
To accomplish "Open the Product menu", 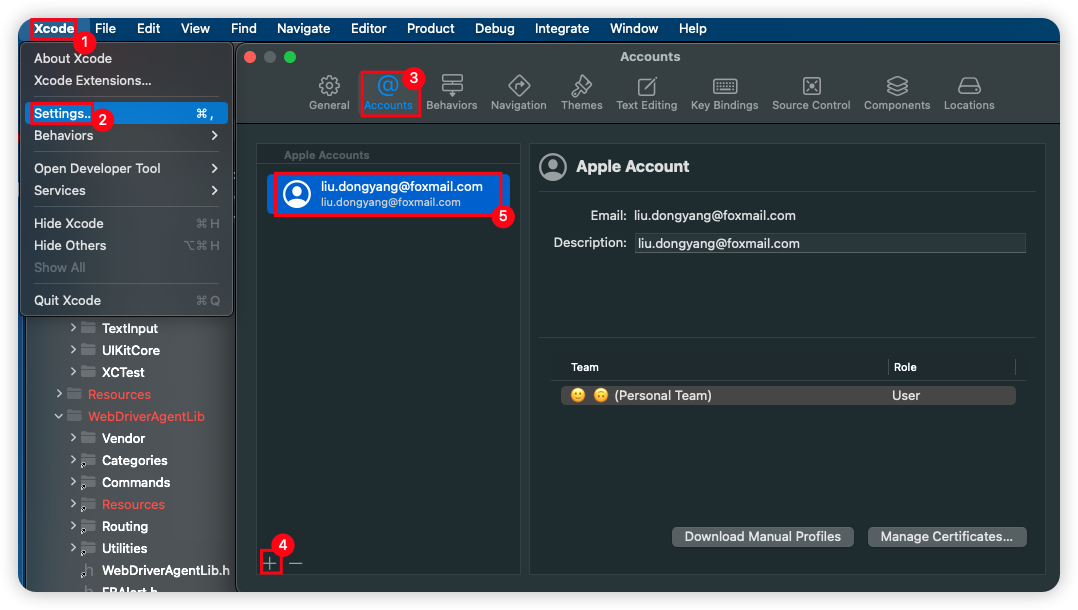I will click(431, 28).
